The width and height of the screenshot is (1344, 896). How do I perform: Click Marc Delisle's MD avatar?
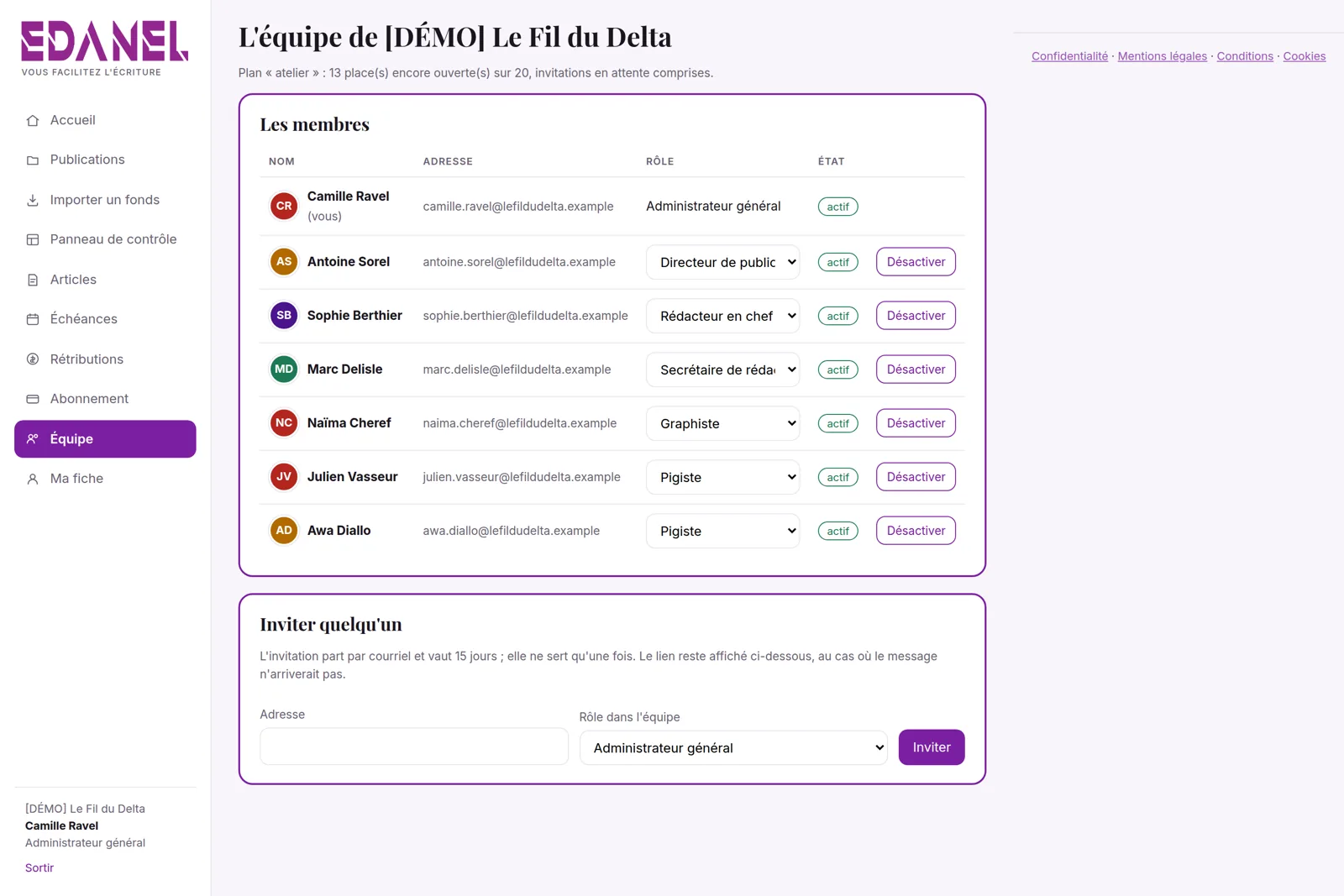tap(284, 369)
